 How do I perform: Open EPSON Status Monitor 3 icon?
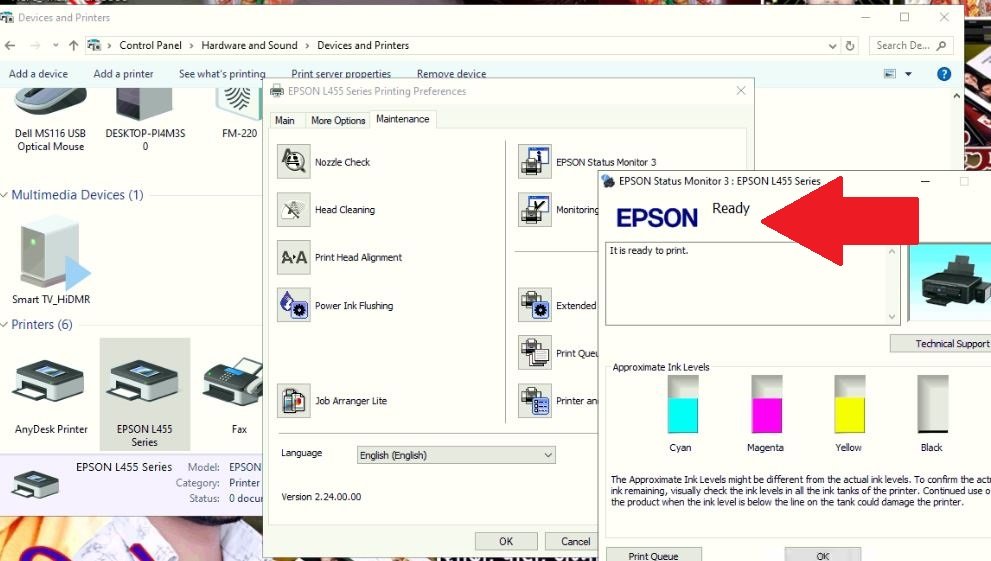point(535,161)
